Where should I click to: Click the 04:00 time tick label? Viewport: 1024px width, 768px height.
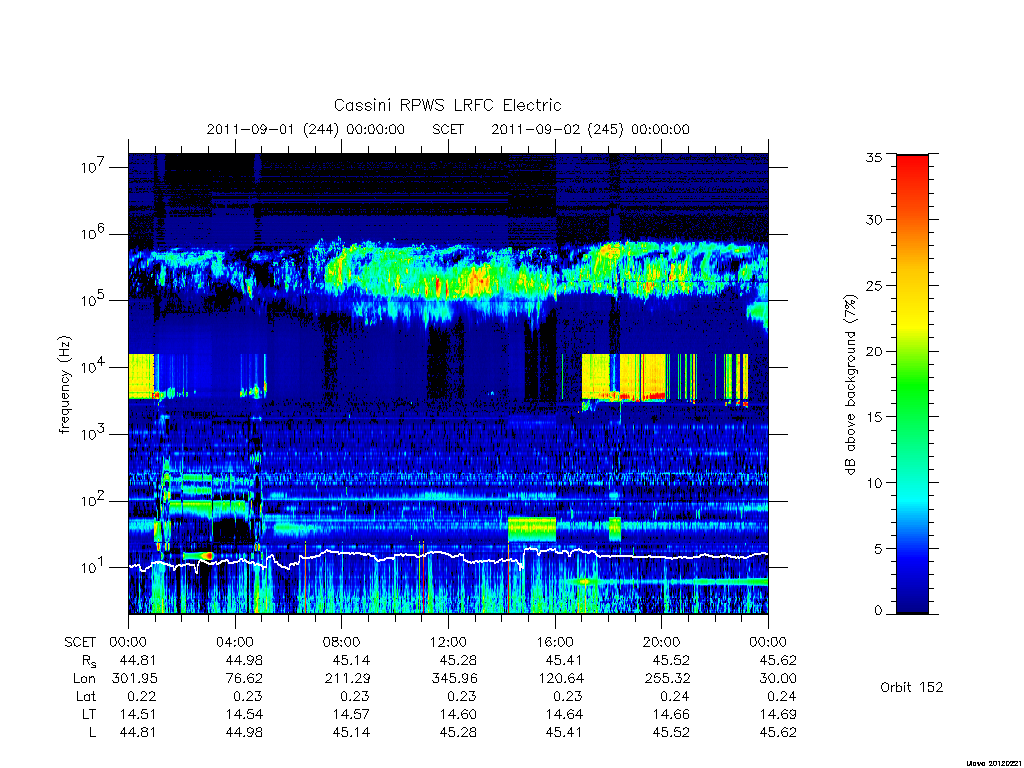[235, 642]
